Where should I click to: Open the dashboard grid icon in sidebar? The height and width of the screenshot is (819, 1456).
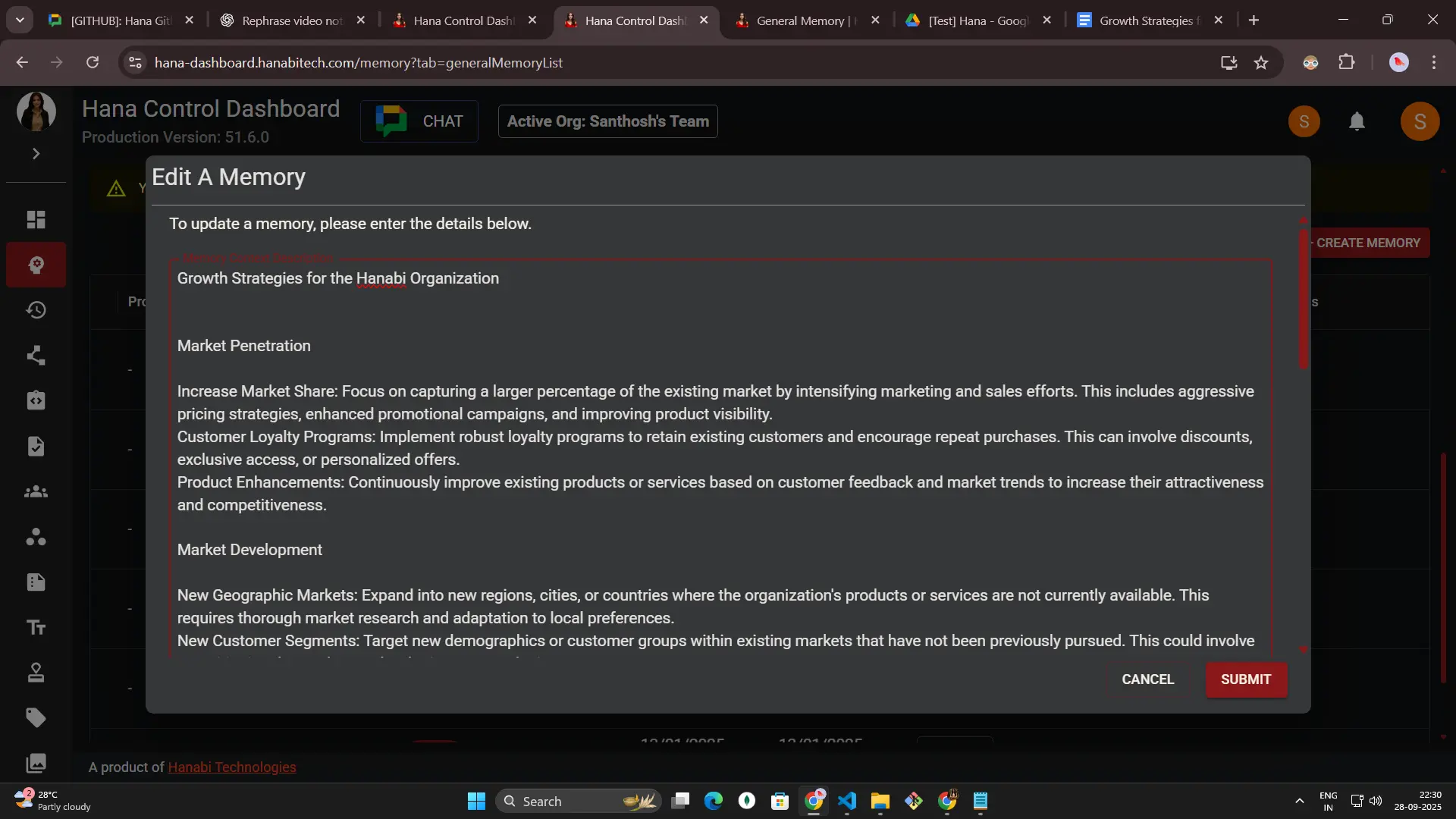(36, 220)
